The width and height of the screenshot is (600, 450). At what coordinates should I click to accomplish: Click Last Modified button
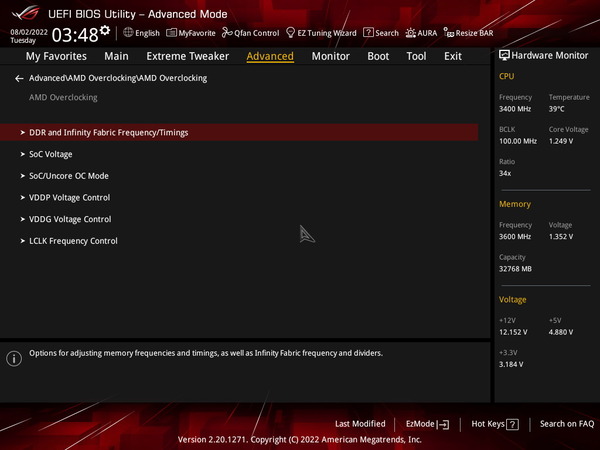[360, 424]
